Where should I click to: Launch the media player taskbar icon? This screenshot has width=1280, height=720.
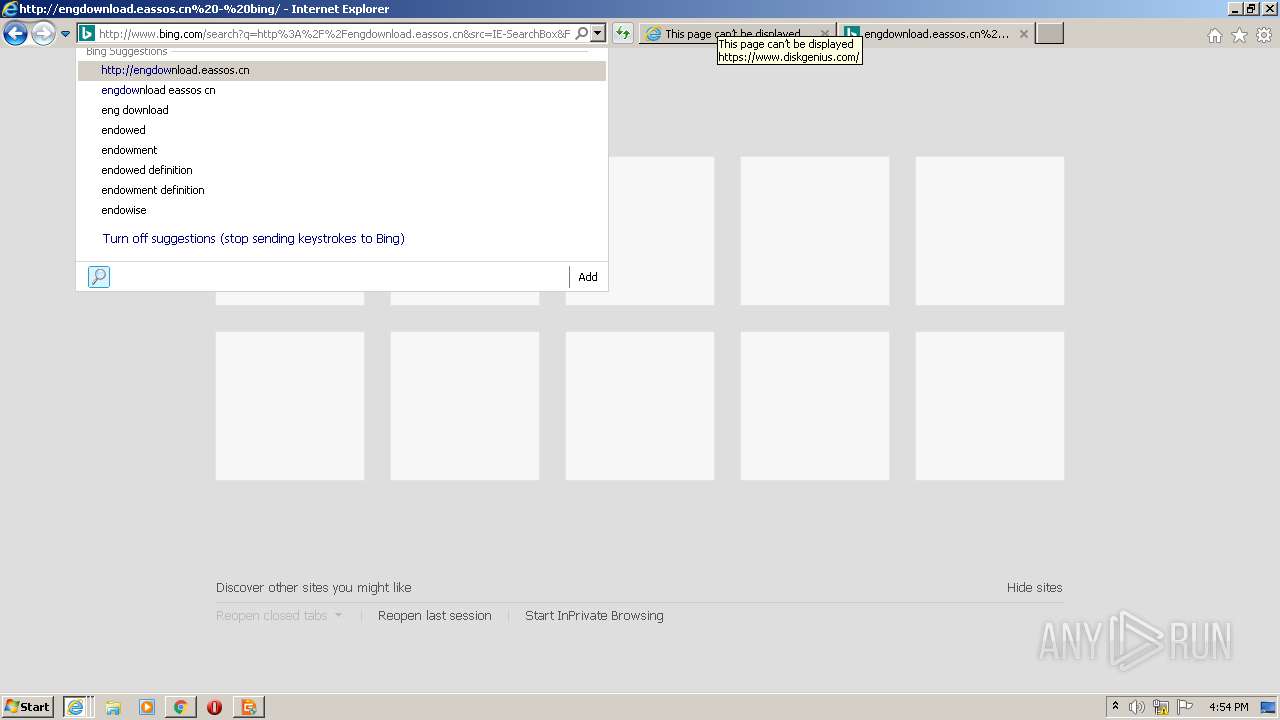point(147,707)
